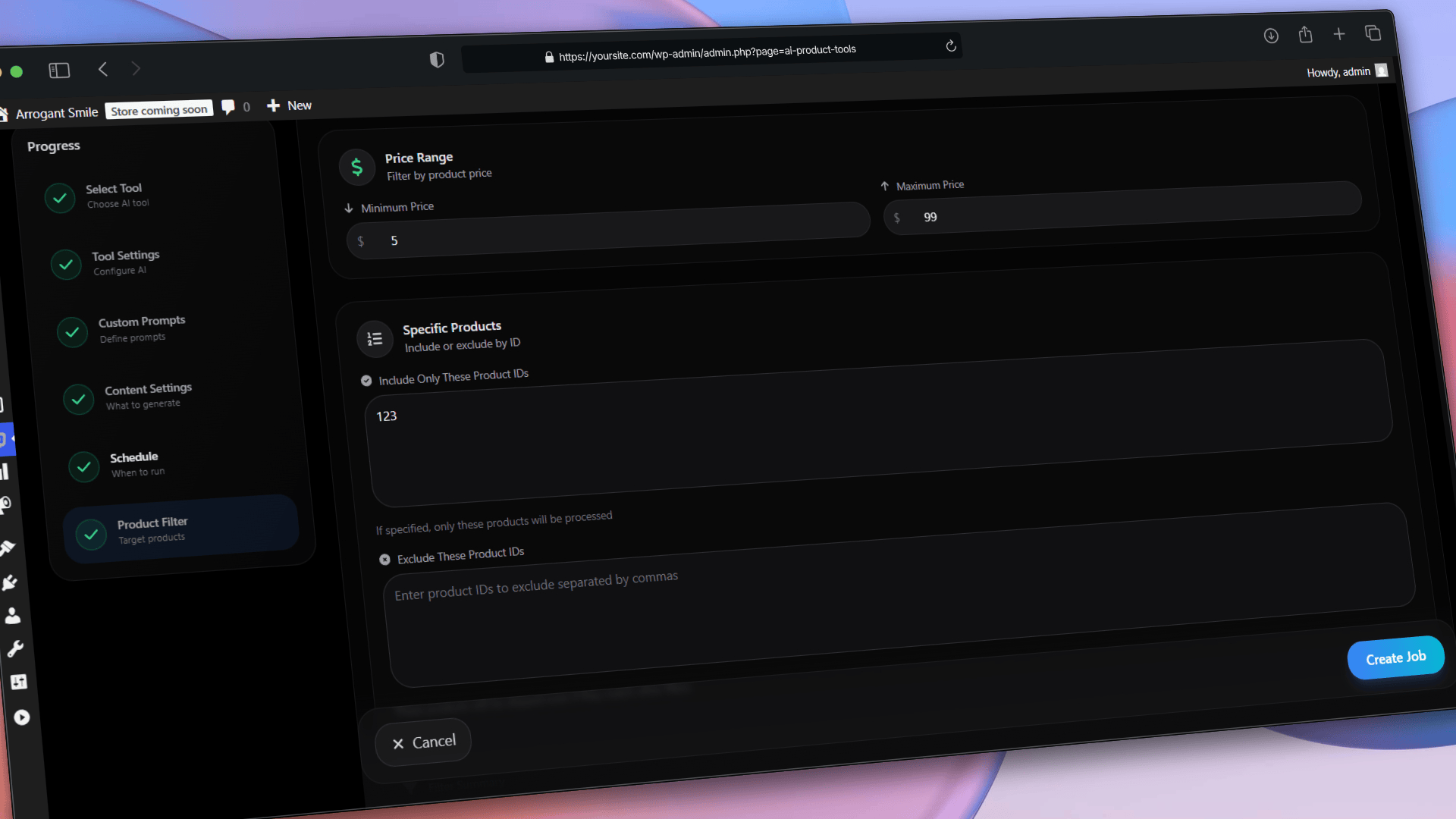Click the Cancel button
This screenshot has width=1456, height=819.
(423, 742)
